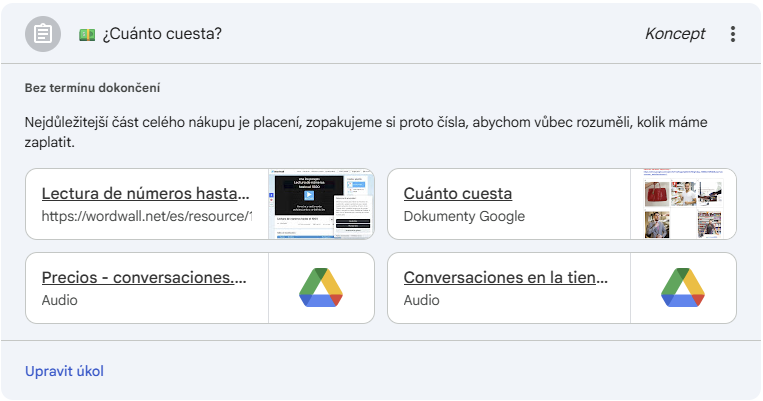
Task: Open the three-dot more options menu
Action: pos(733,34)
